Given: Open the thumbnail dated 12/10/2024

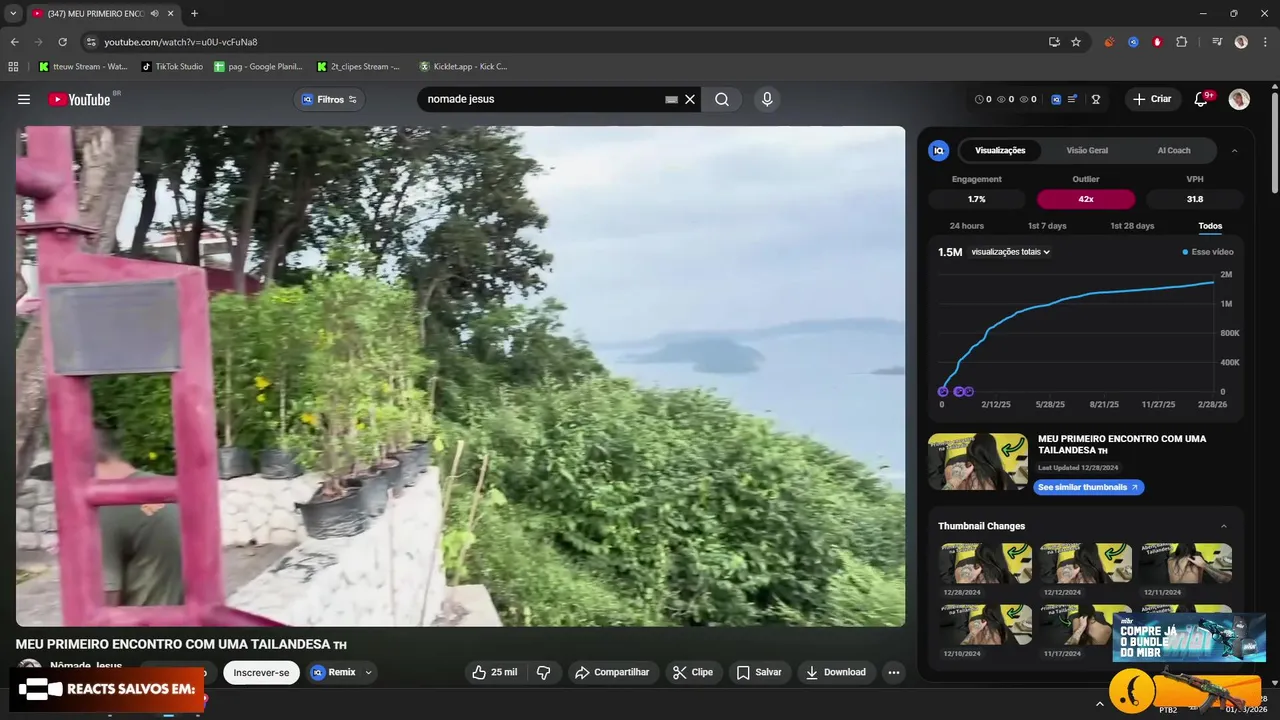Looking at the screenshot, I should (x=984, y=624).
